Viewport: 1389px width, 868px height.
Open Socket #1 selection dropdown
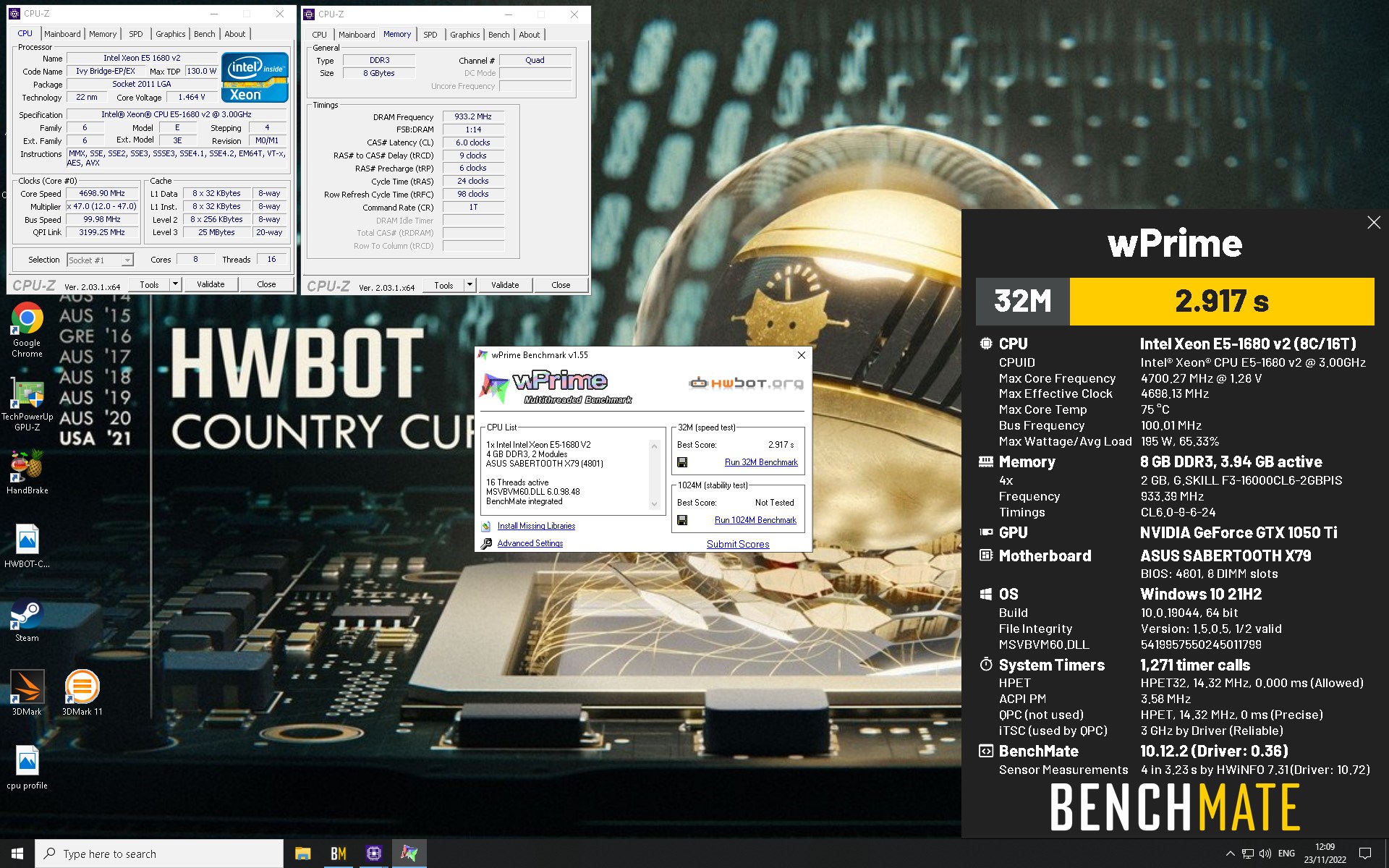[100, 260]
